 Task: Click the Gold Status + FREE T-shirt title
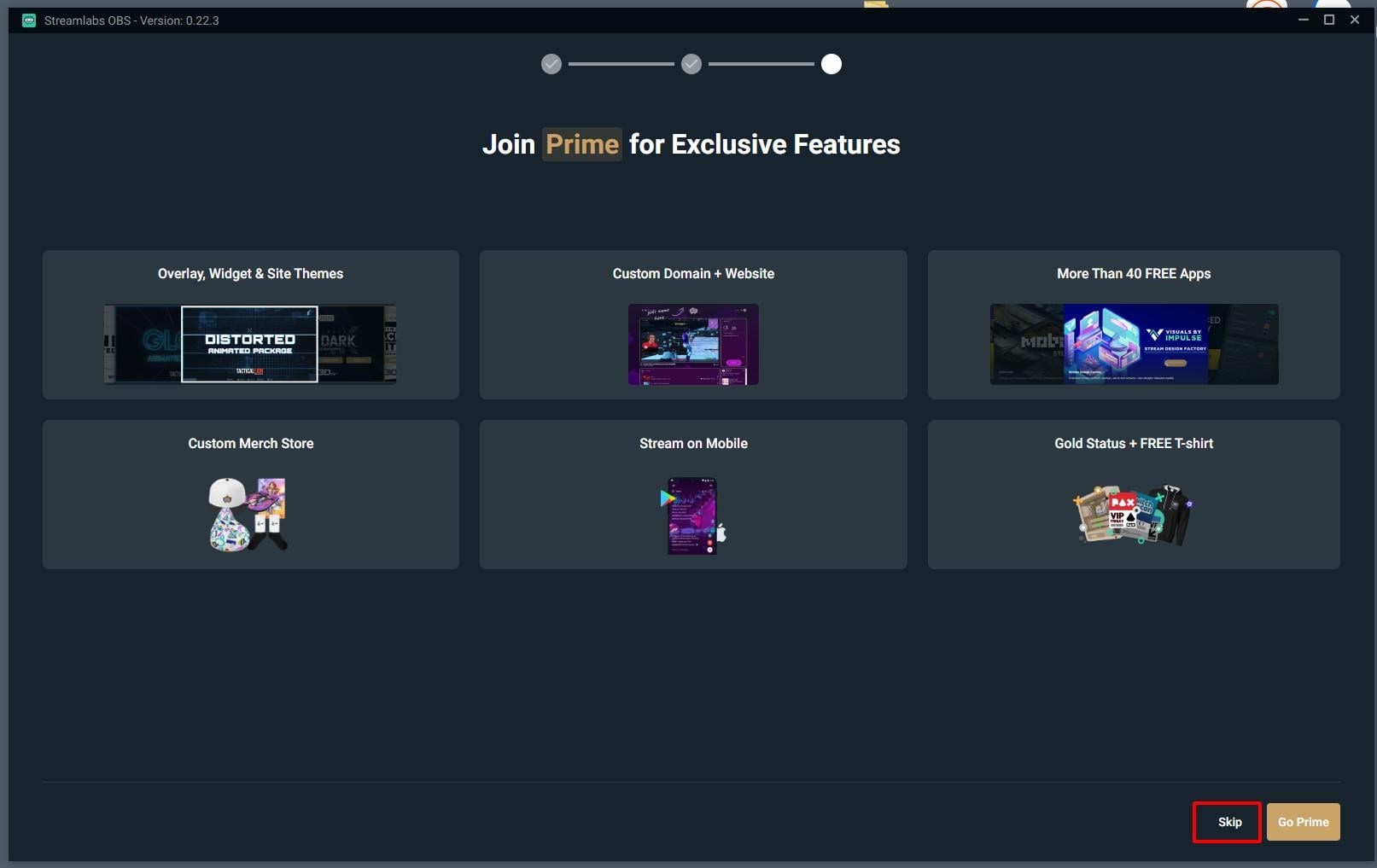[1134, 444]
